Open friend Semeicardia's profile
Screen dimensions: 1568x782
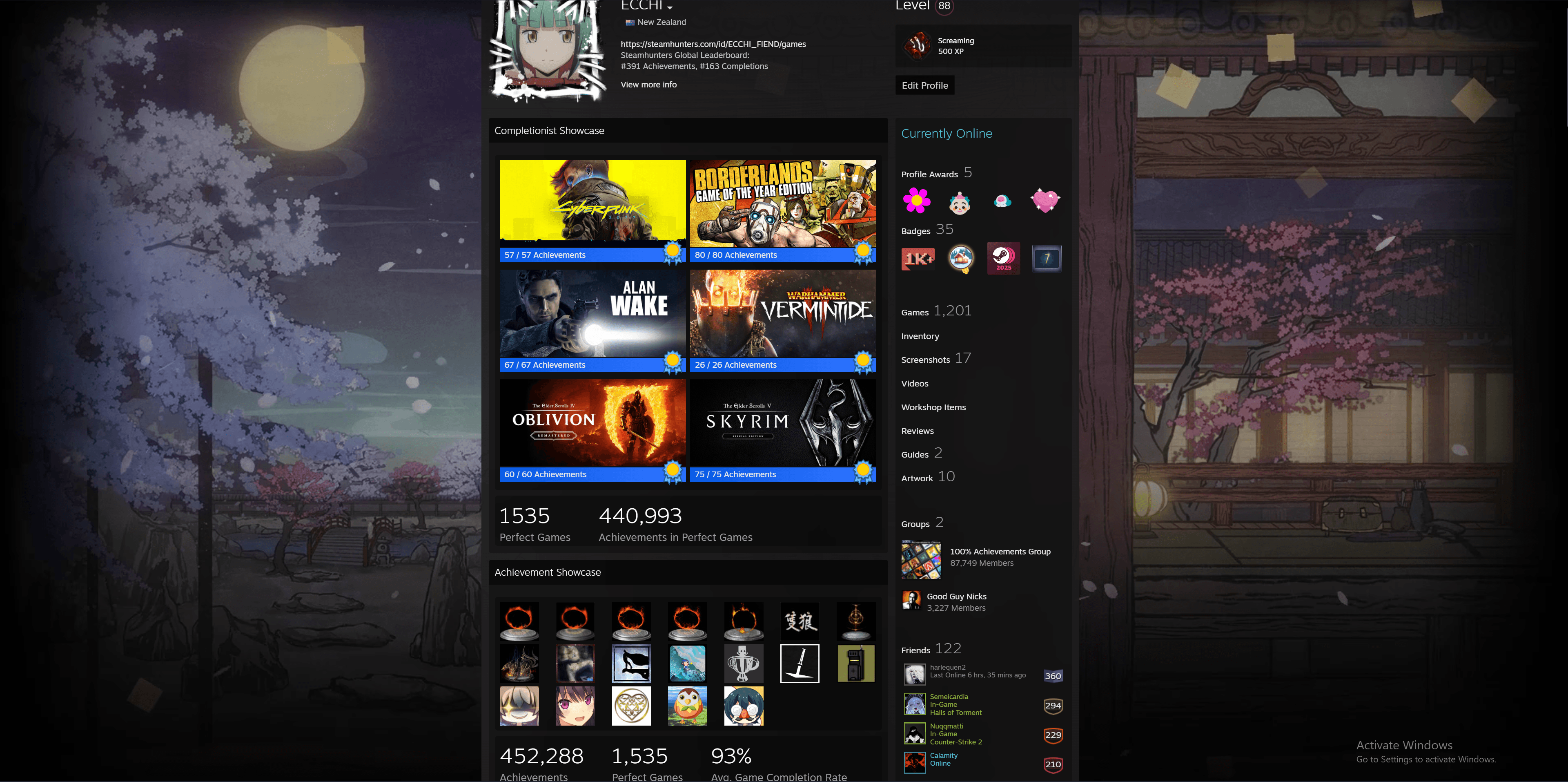[x=948, y=697]
